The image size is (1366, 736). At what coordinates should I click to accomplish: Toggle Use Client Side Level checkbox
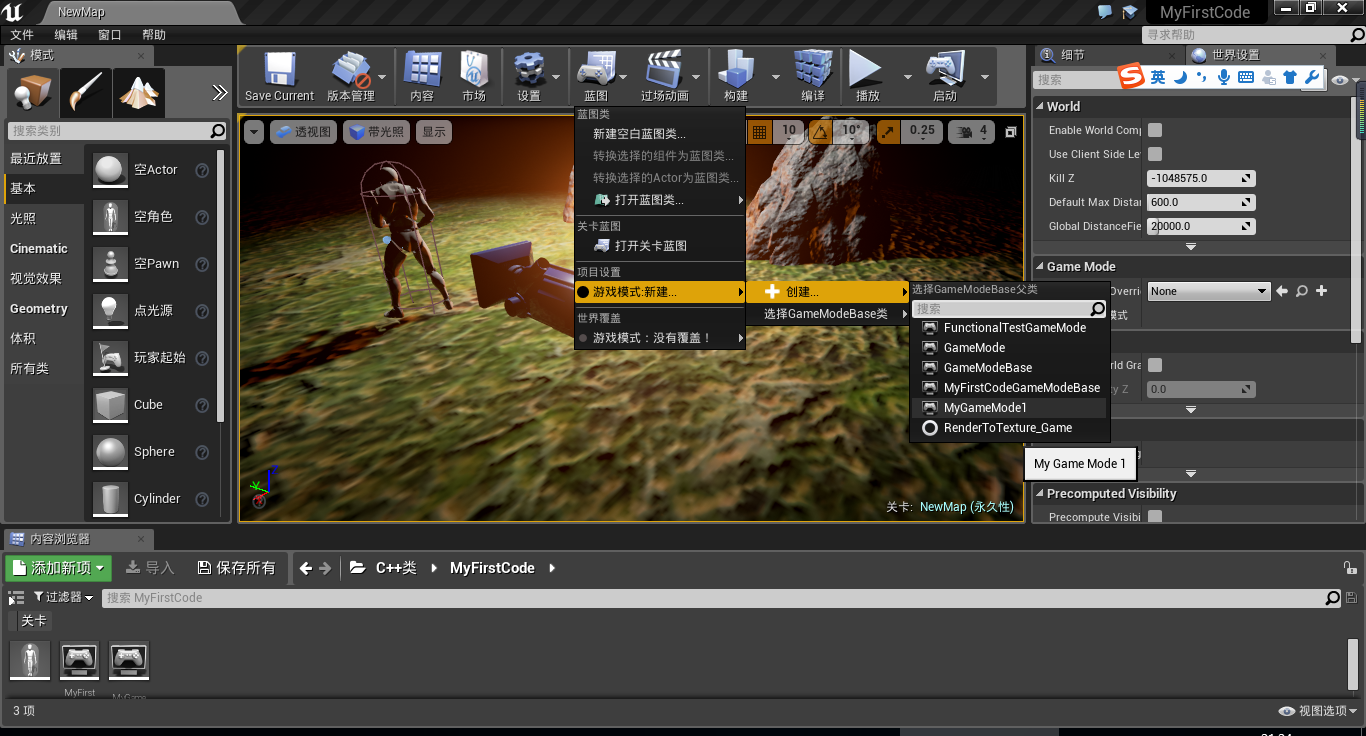[x=1155, y=154]
